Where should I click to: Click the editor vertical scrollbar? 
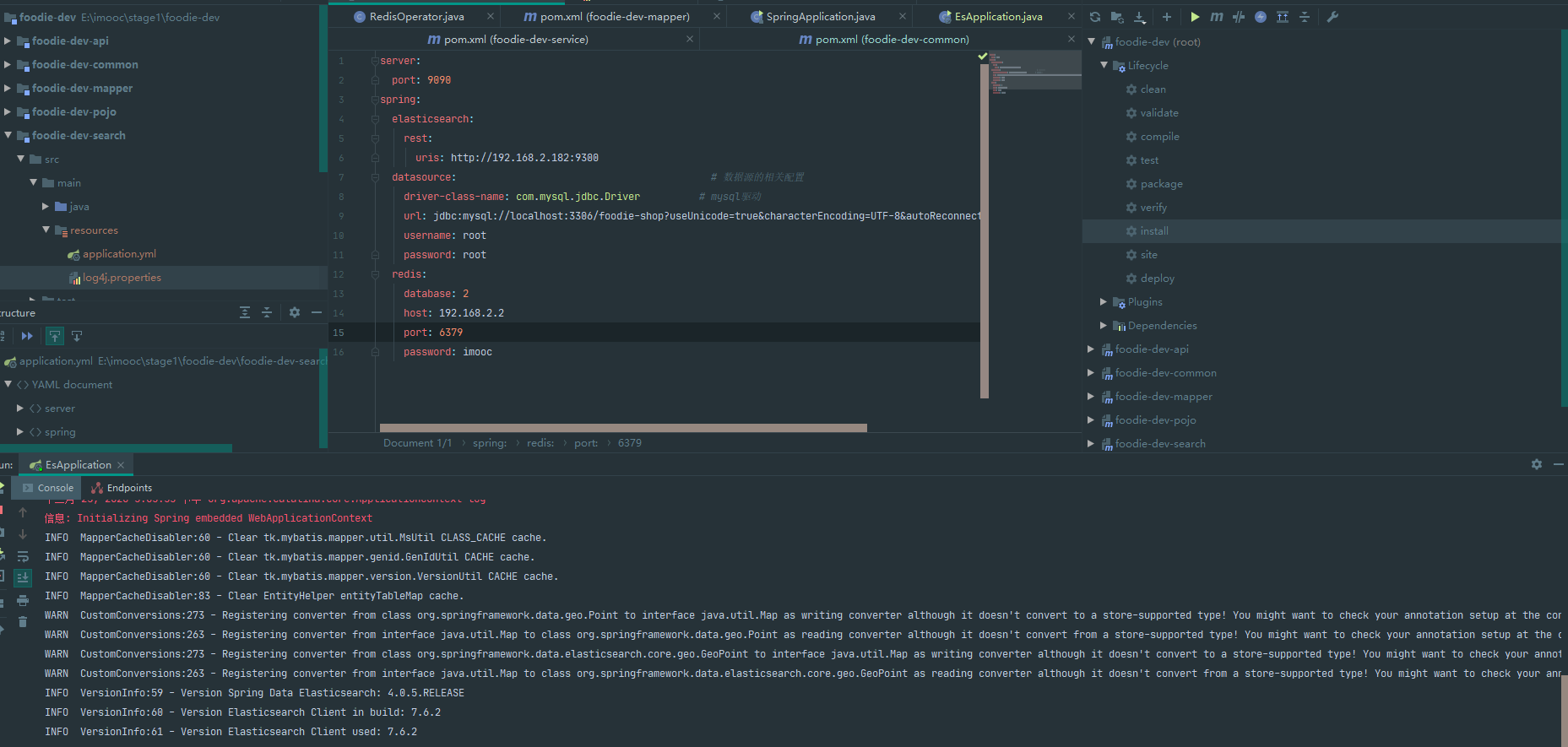[x=985, y=230]
